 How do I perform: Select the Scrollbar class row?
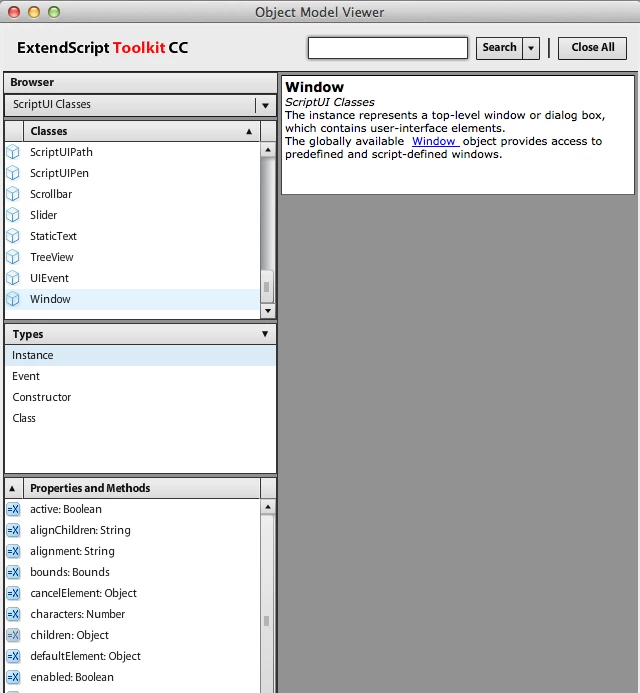(x=133, y=194)
